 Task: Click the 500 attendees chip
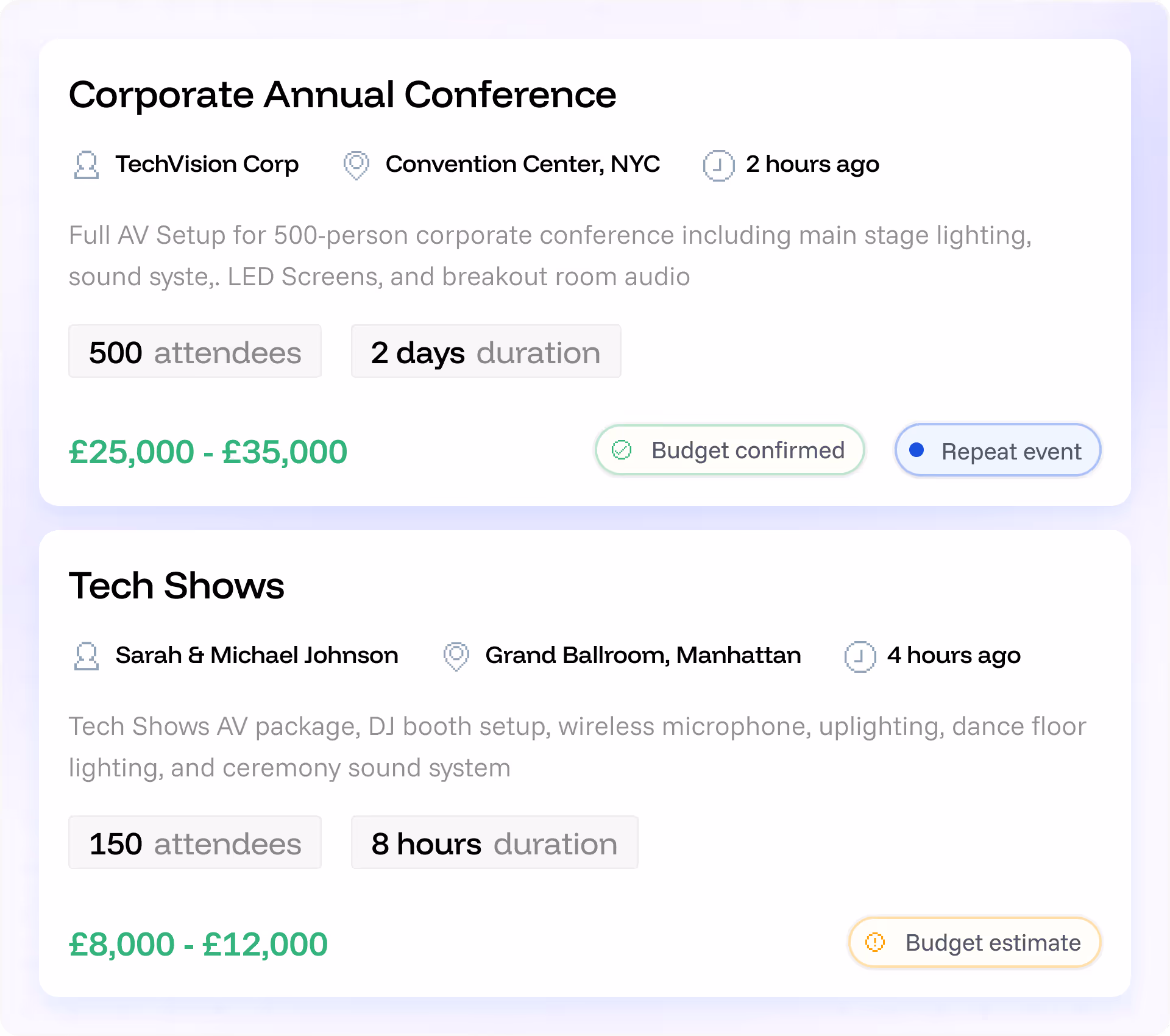(x=195, y=352)
